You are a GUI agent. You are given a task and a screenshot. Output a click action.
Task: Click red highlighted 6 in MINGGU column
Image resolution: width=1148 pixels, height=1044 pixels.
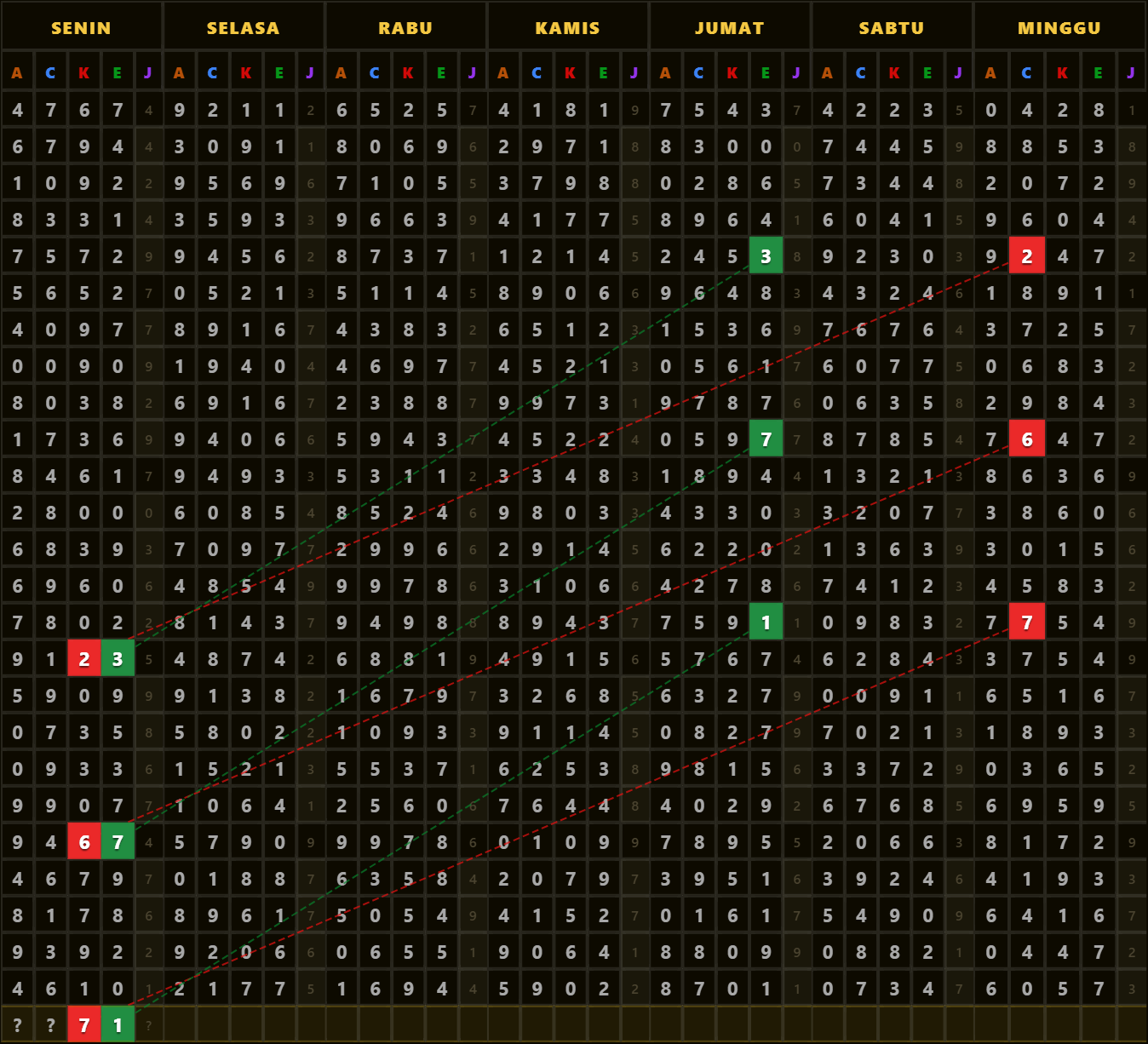click(x=1027, y=439)
